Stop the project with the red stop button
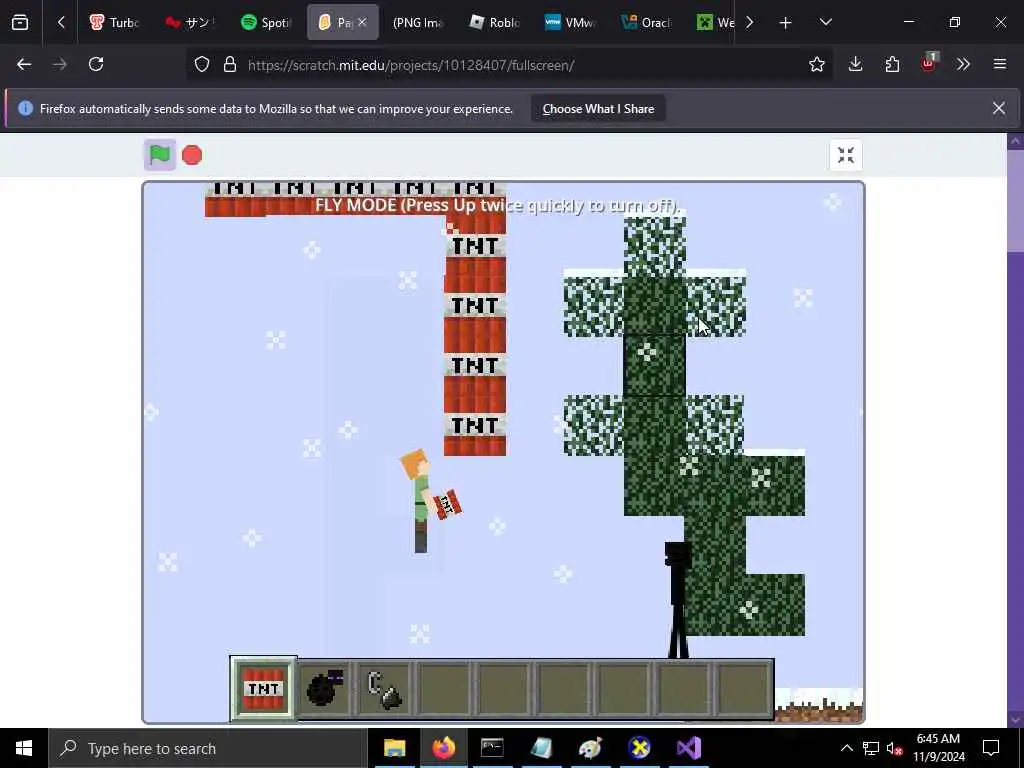The height and width of the screenshot is (768, 1024). tap(192, 155)
